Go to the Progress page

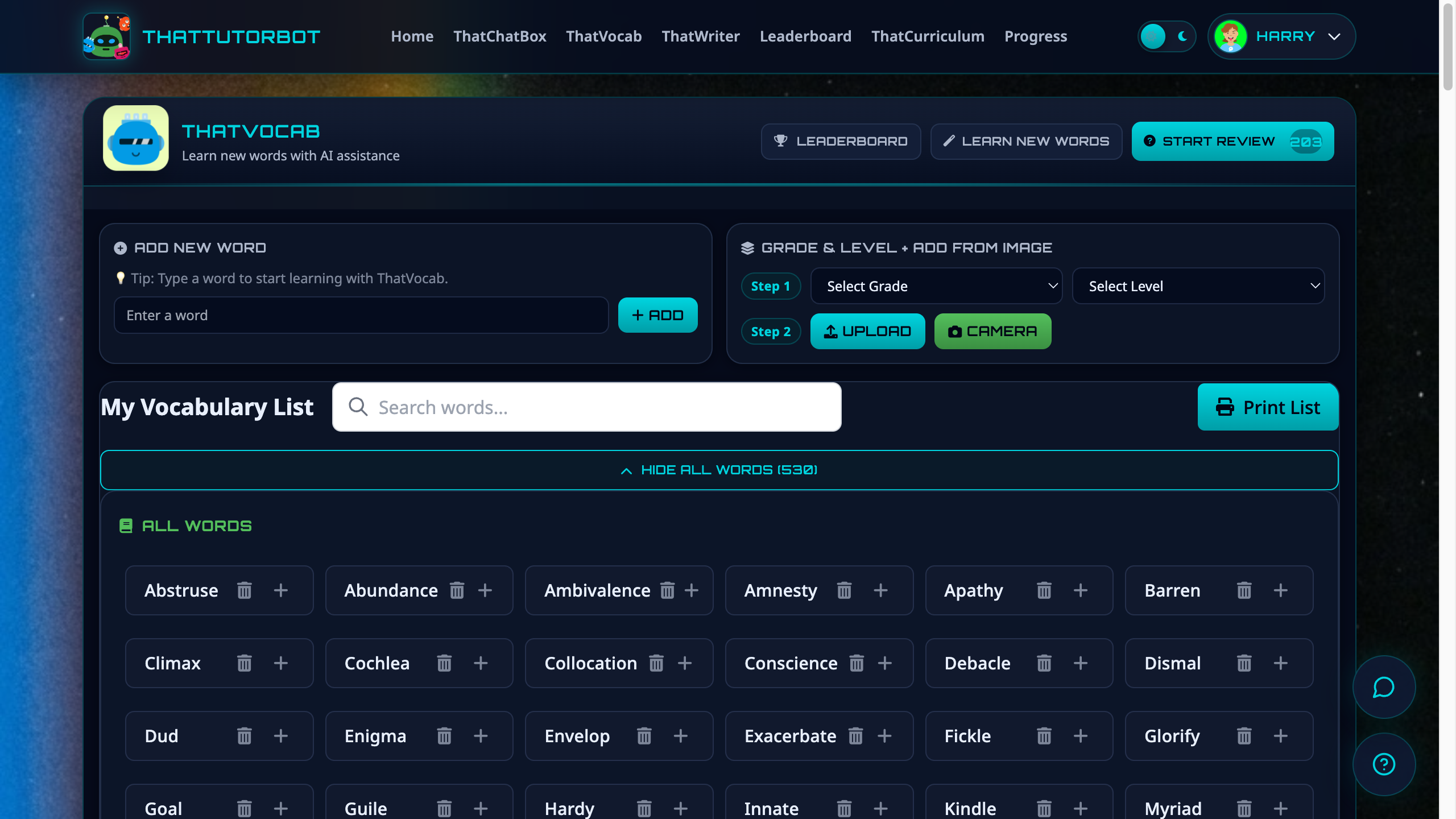1036,36
